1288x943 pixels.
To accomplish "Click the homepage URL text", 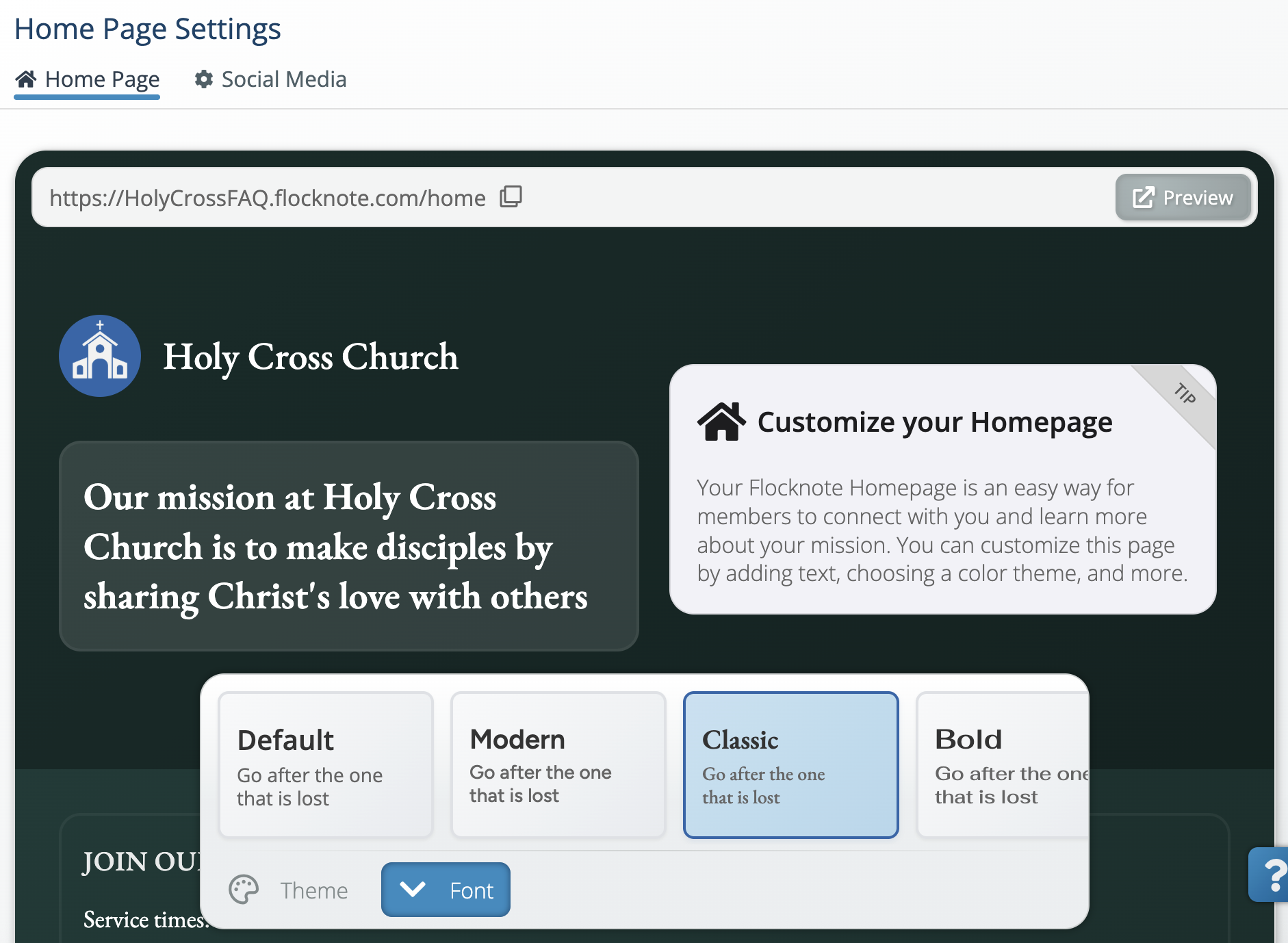I will point(268,198).
